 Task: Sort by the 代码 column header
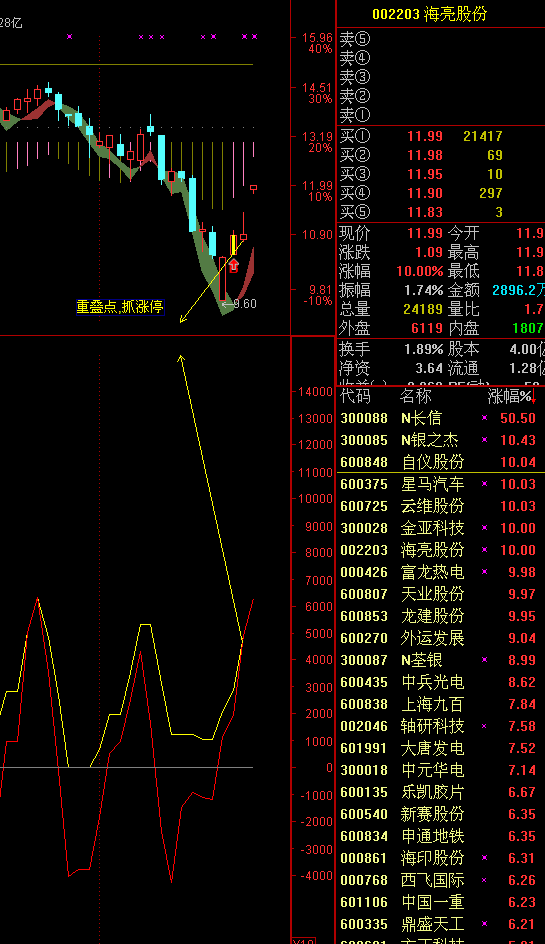point(355,396)
